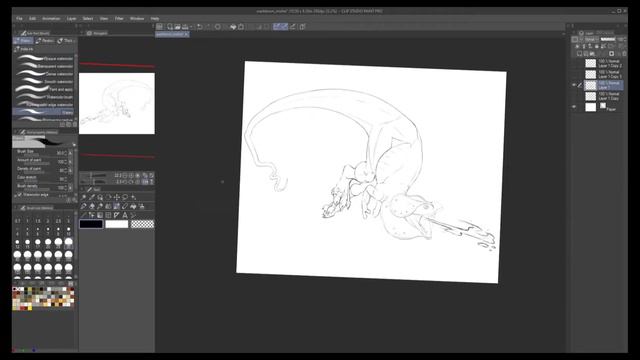
Task: Choose the Smooth watercolor brush
Action: pyautogui.click(x=44, y=82)
